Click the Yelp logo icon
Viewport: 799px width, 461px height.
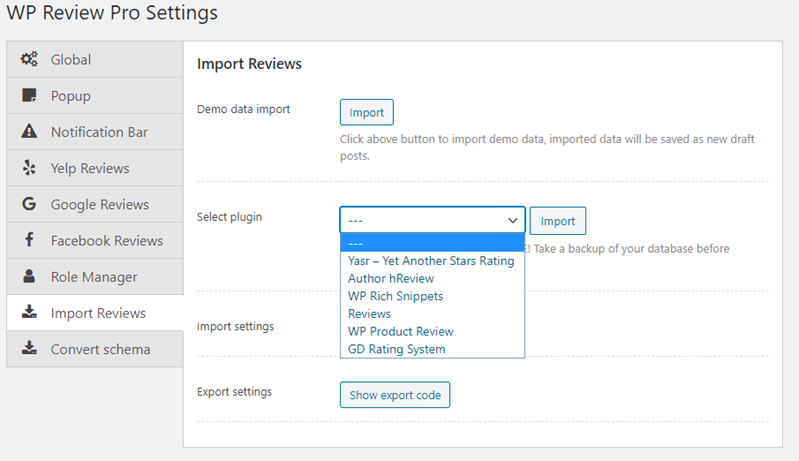tap(29, 168)
